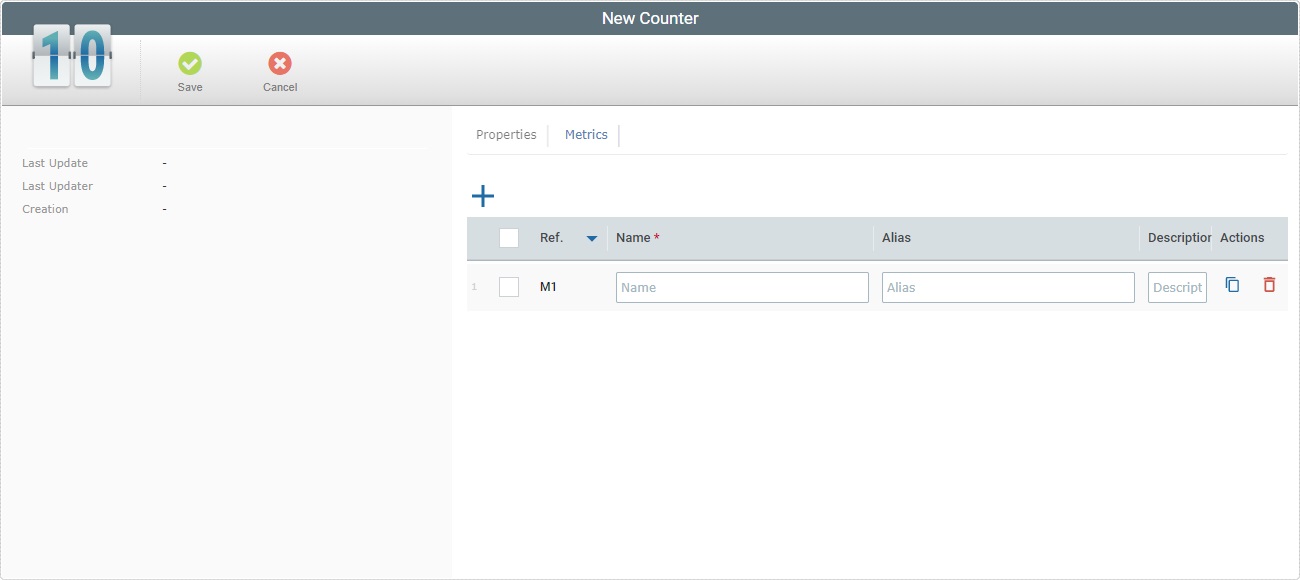
Task: Add a new metric with plus icon
Action: tap(483, 196)
